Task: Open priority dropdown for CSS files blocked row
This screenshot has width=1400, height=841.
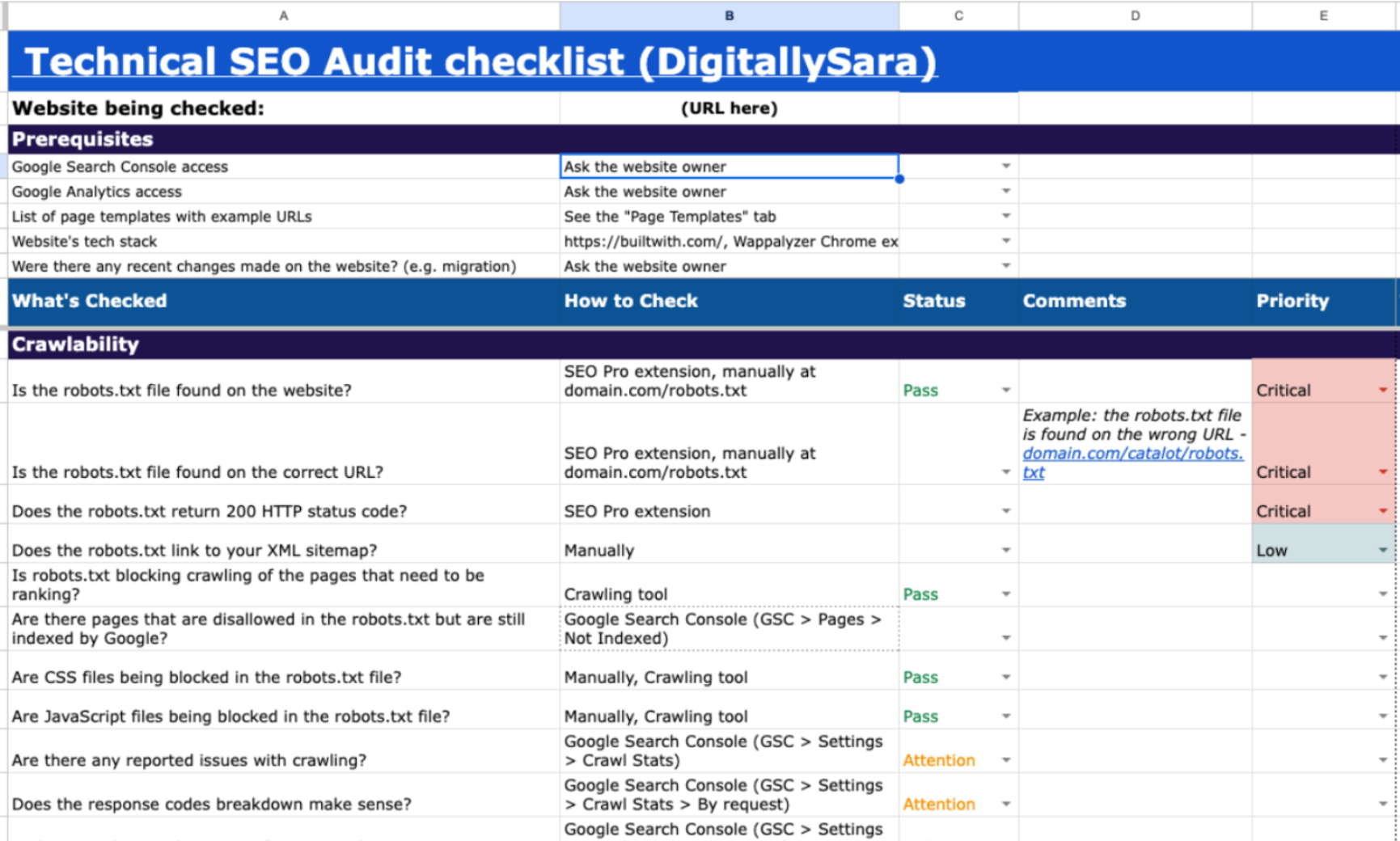Action: click(x=1383, y=677)
